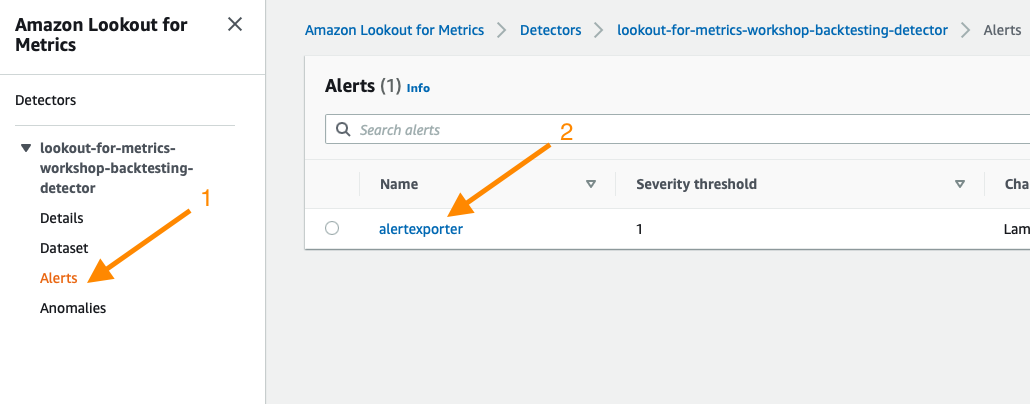The height and width of the screenshot is (404, 1030).
Task: Click the Info link beside Alerts
Action: coord(418,88)
